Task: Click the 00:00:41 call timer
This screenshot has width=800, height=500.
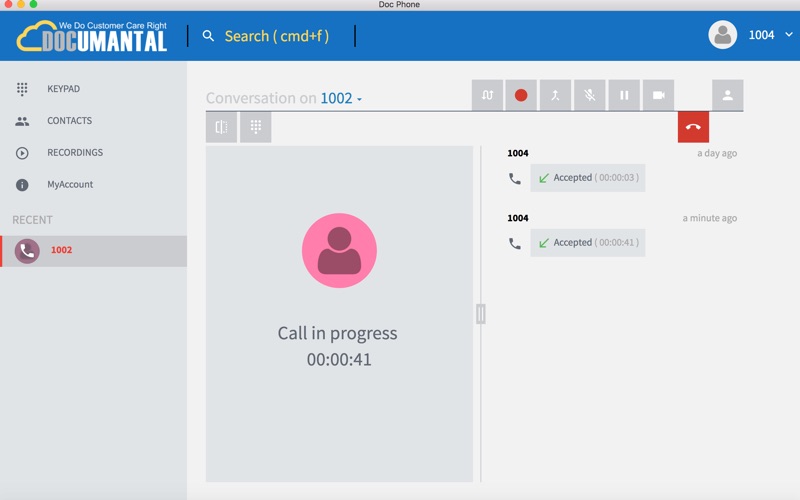Action: 339,360
